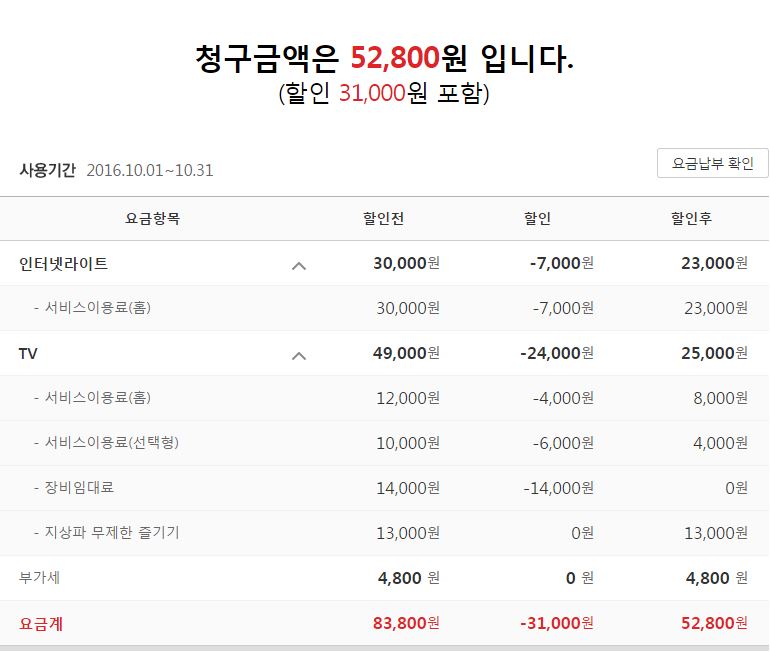Collapse the 인터넷라이트 section chevron
The height and width of the screenshot is (652, 770).
(298, 266)
